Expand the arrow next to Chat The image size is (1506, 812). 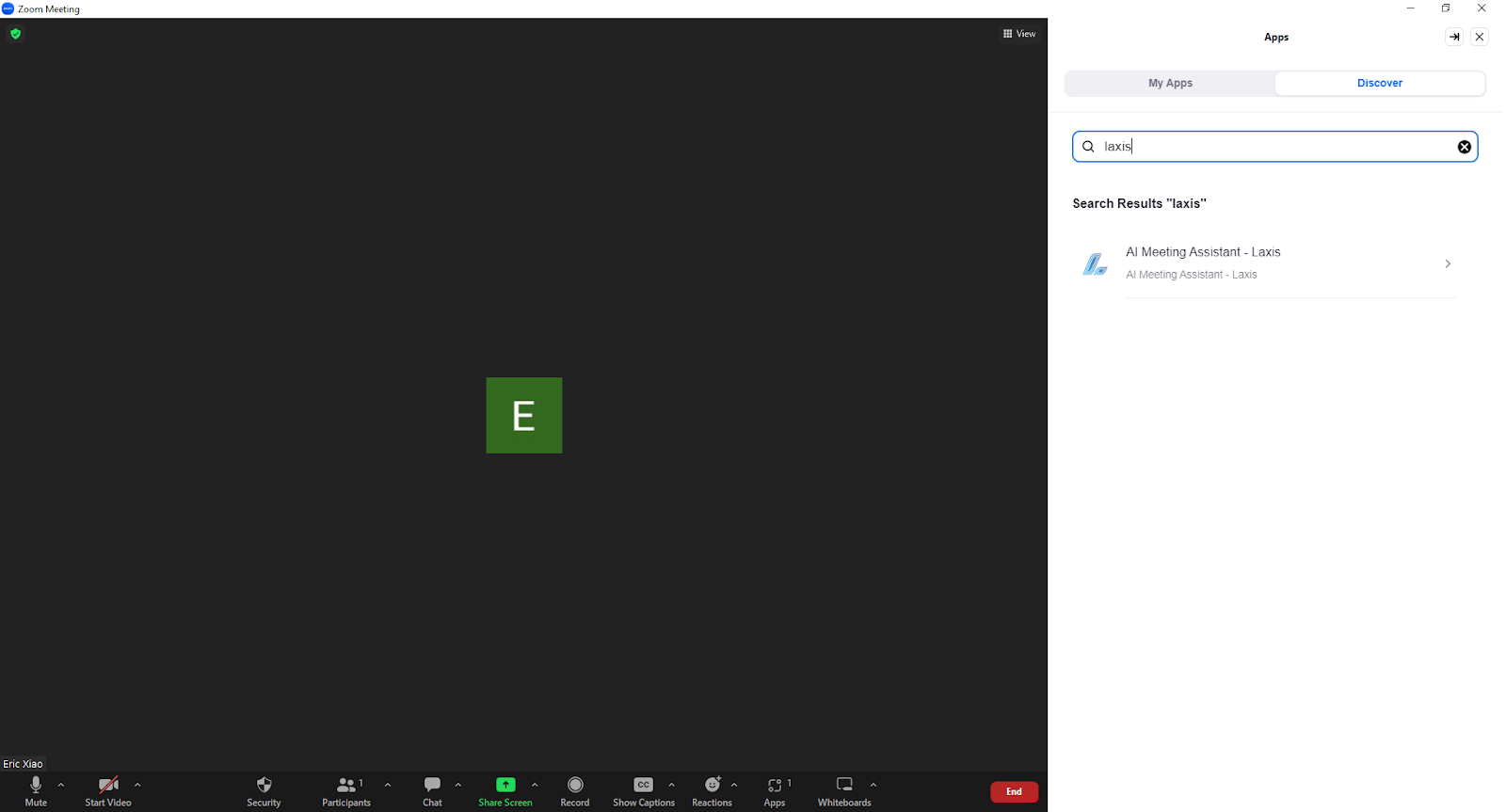[x=458, y=785]
